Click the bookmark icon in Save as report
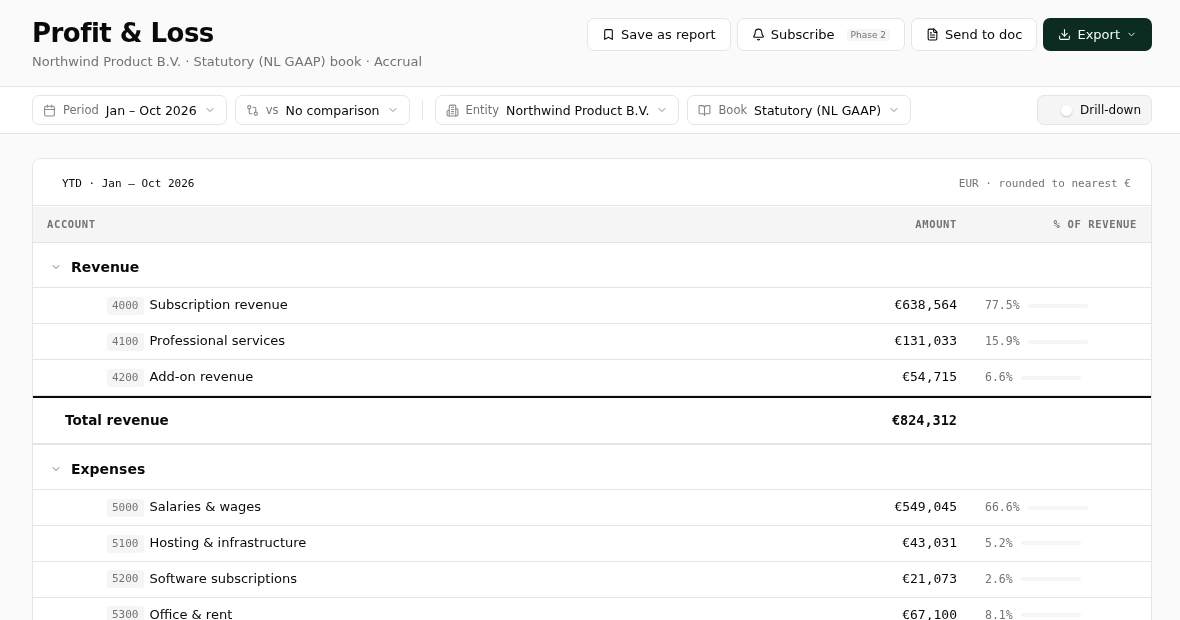Screen dimensions: 1180x620 point(609,35)
